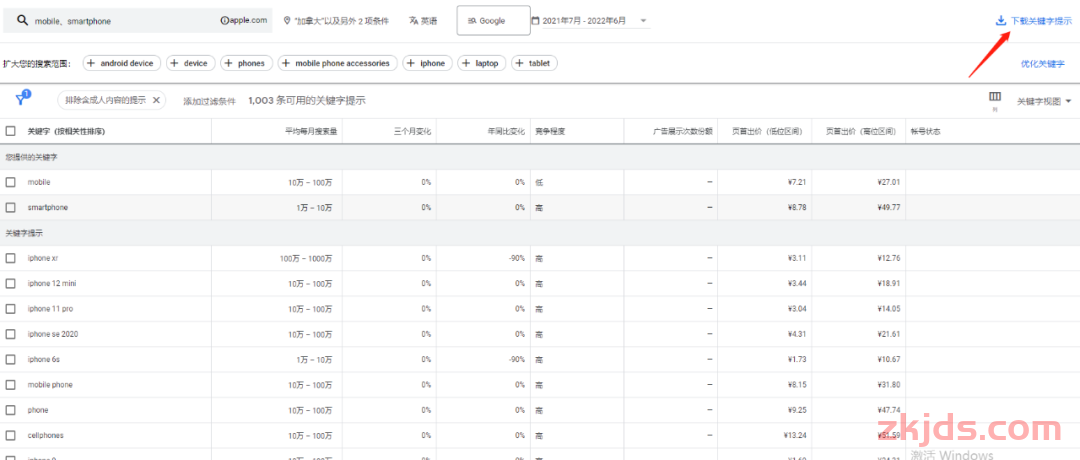Add 'laptop' suggestion chip
Screen dimensions: 1080x460
coord(482,63)
